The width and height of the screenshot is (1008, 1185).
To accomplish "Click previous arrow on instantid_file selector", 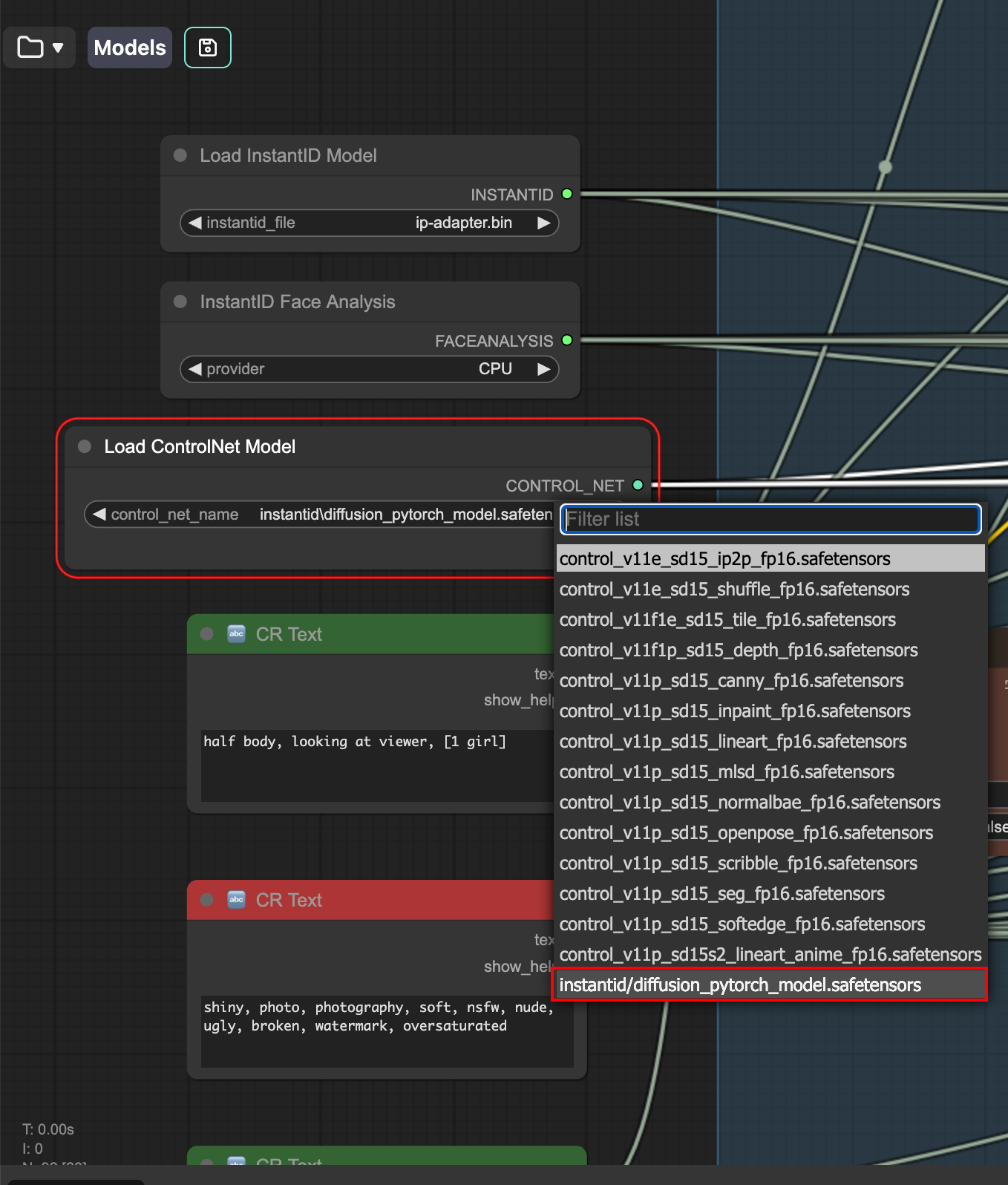I will (x=195, y=223).
